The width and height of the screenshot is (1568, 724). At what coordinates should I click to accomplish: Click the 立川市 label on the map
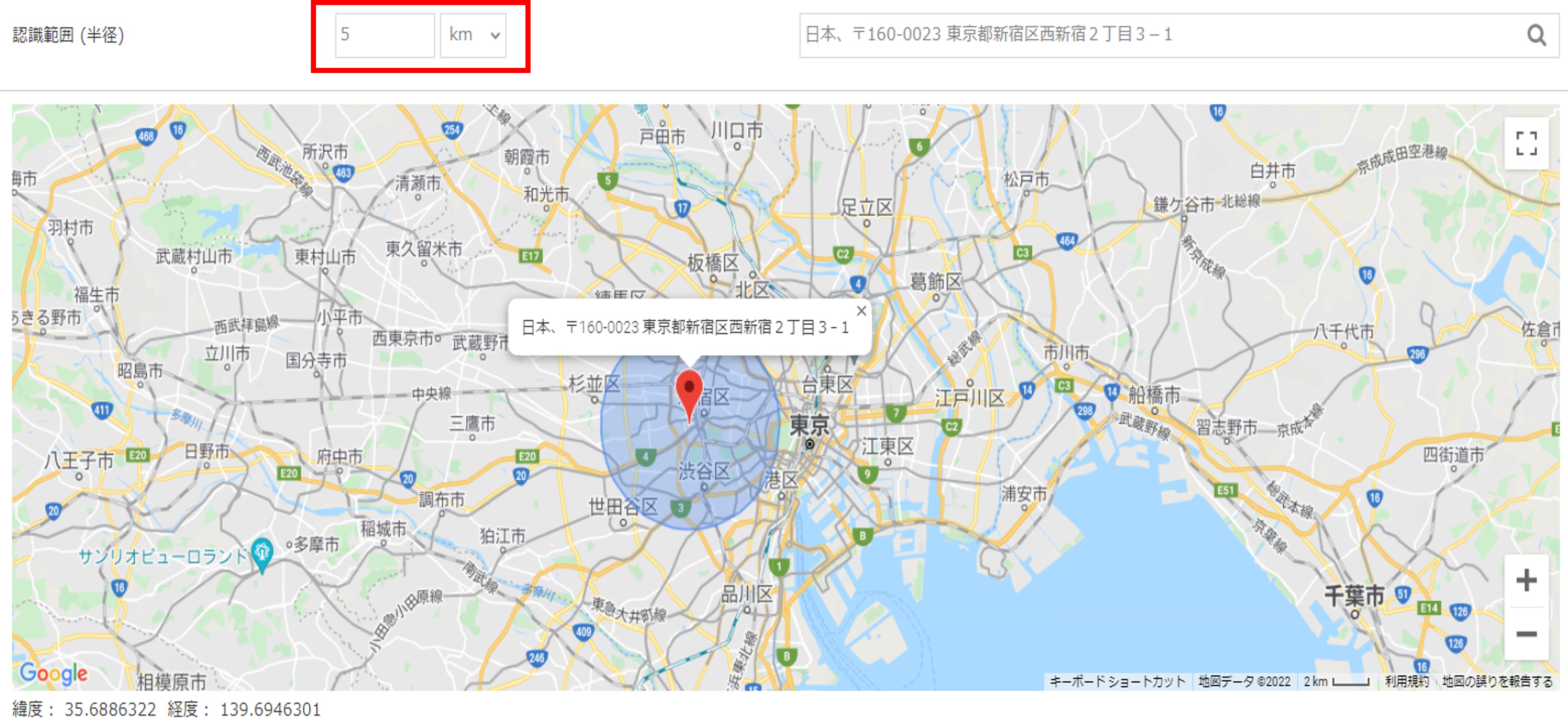[227, 353]
